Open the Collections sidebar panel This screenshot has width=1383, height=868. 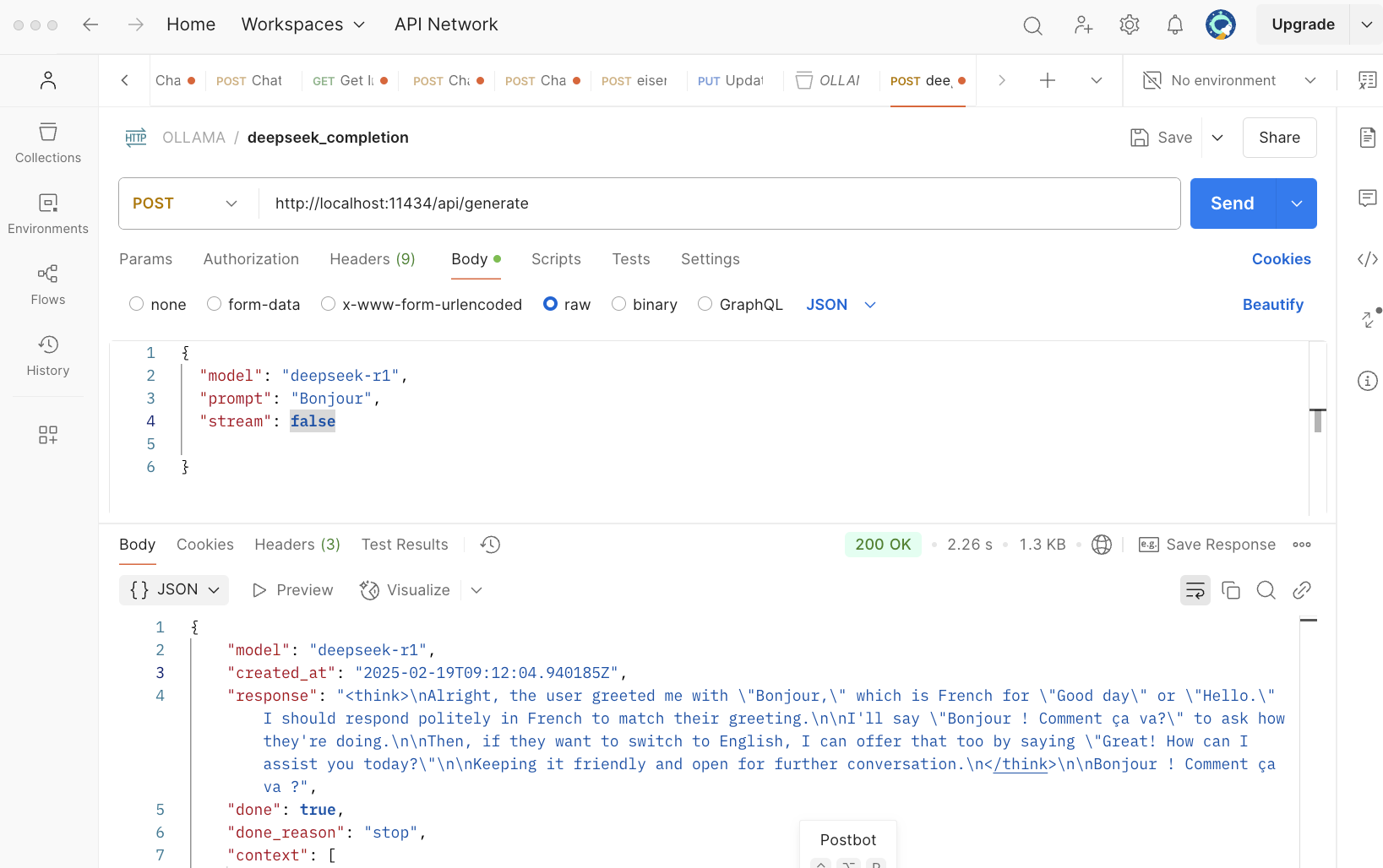(x=48, y=143)
